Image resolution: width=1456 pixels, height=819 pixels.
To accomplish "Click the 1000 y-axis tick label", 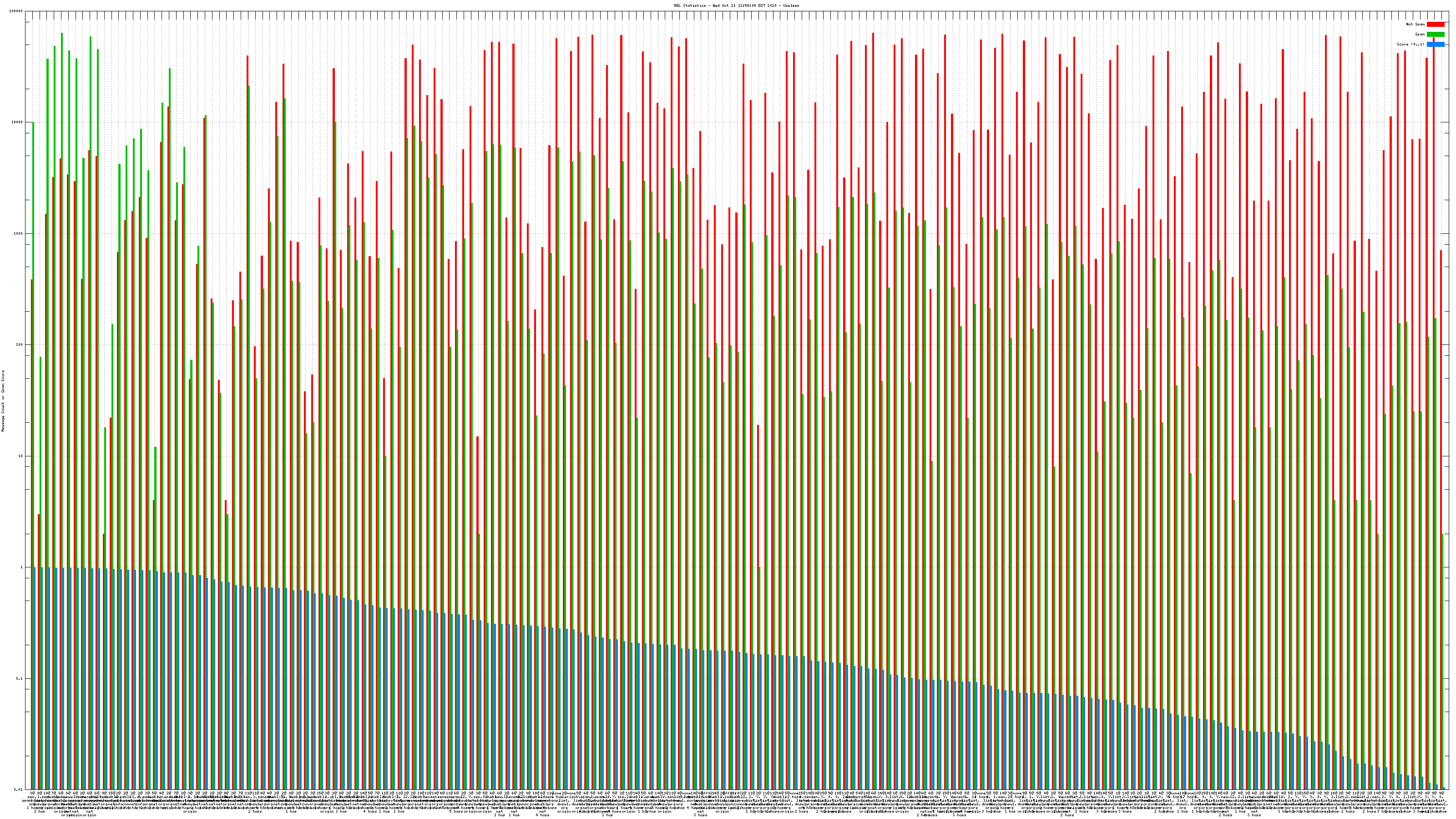I will coord(19,233).
